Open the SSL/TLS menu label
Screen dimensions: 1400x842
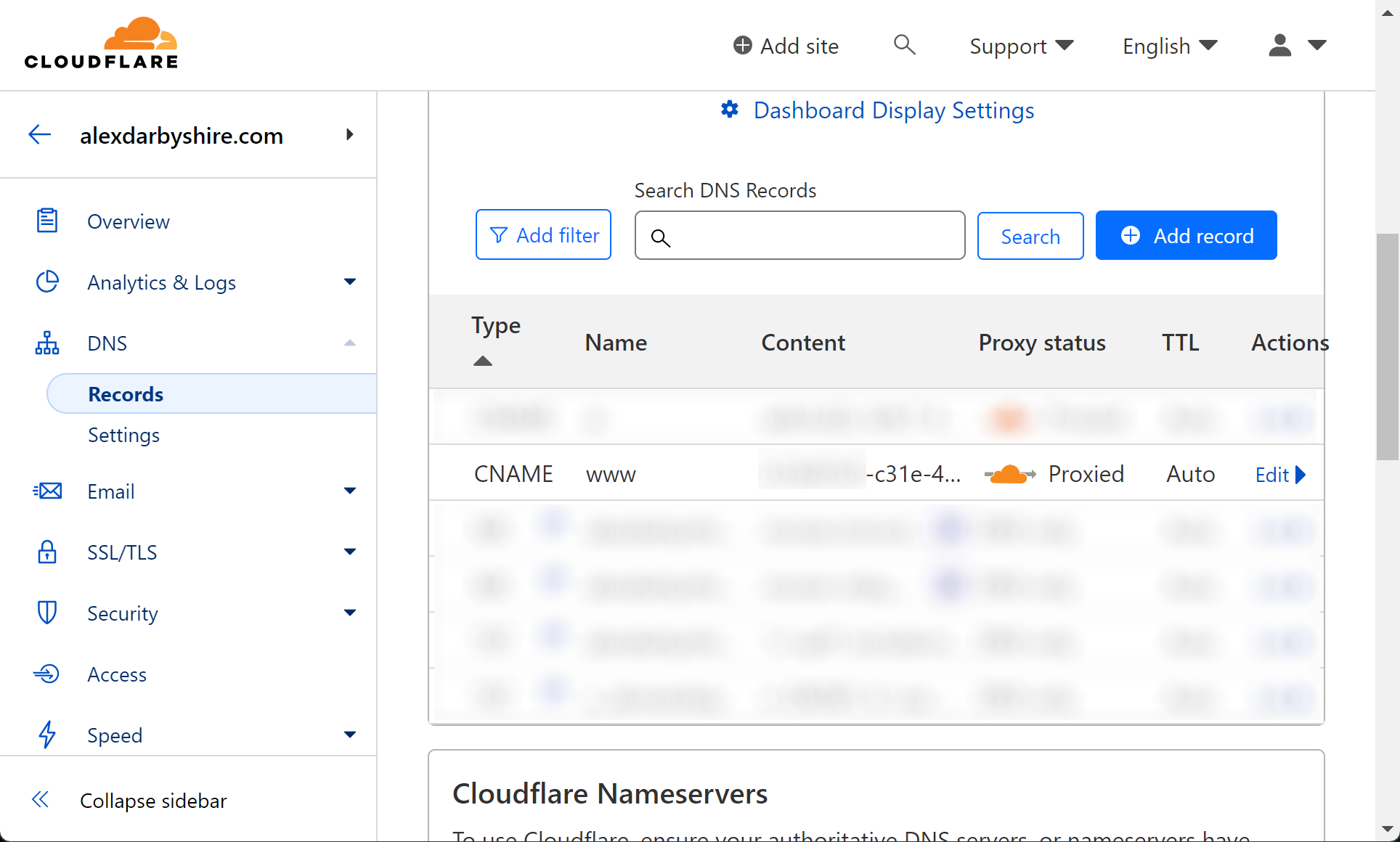122,552
